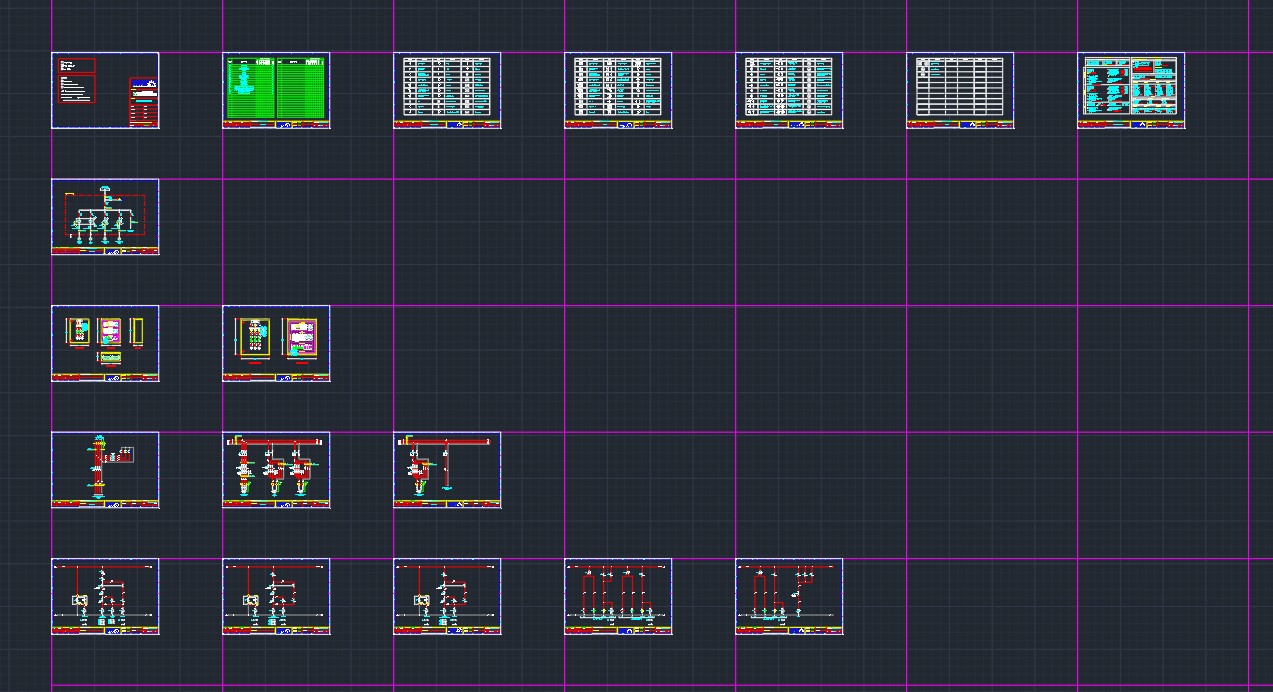Select the cyan legend sheet ending the top row
The image size is (1273, 692).
point(1131,90)
